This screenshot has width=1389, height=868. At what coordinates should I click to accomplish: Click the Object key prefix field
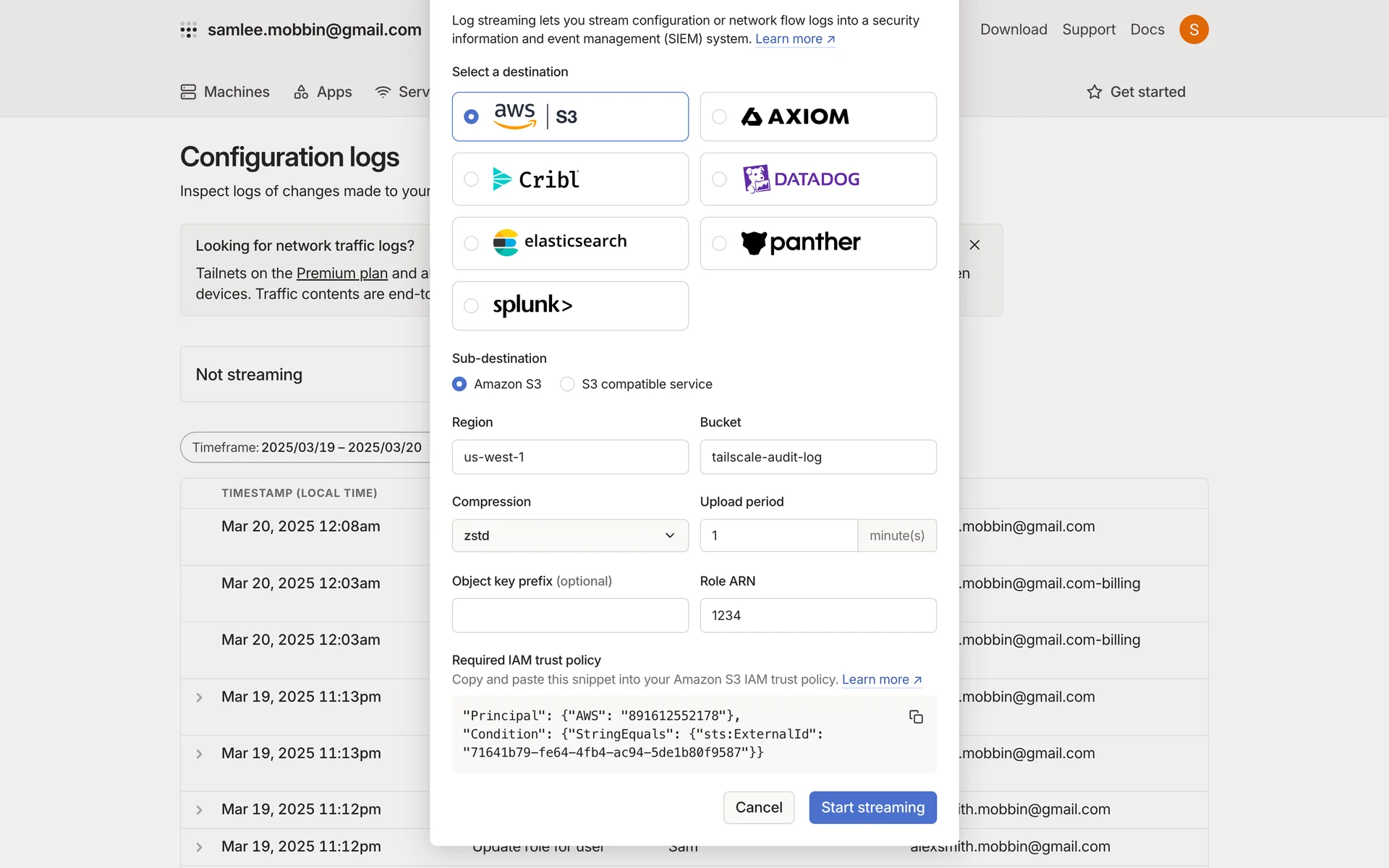(570, 616)
